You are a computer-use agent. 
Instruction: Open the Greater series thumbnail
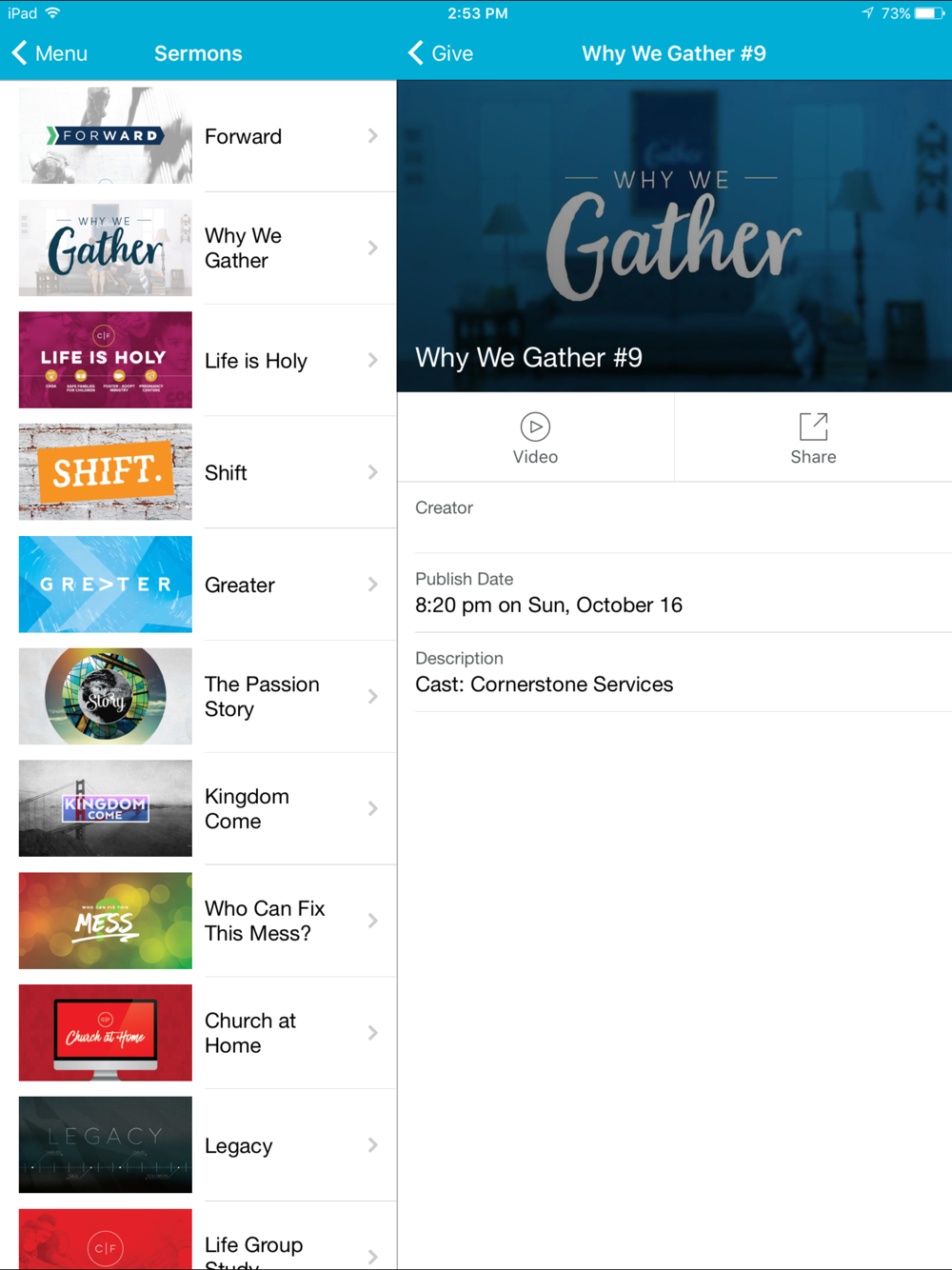click(106, 585)
